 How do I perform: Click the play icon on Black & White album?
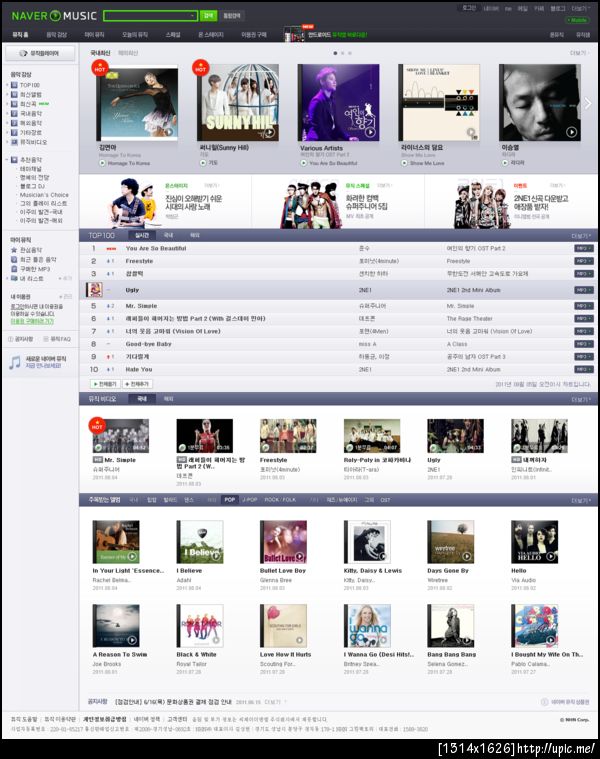(x=216, y=640)
